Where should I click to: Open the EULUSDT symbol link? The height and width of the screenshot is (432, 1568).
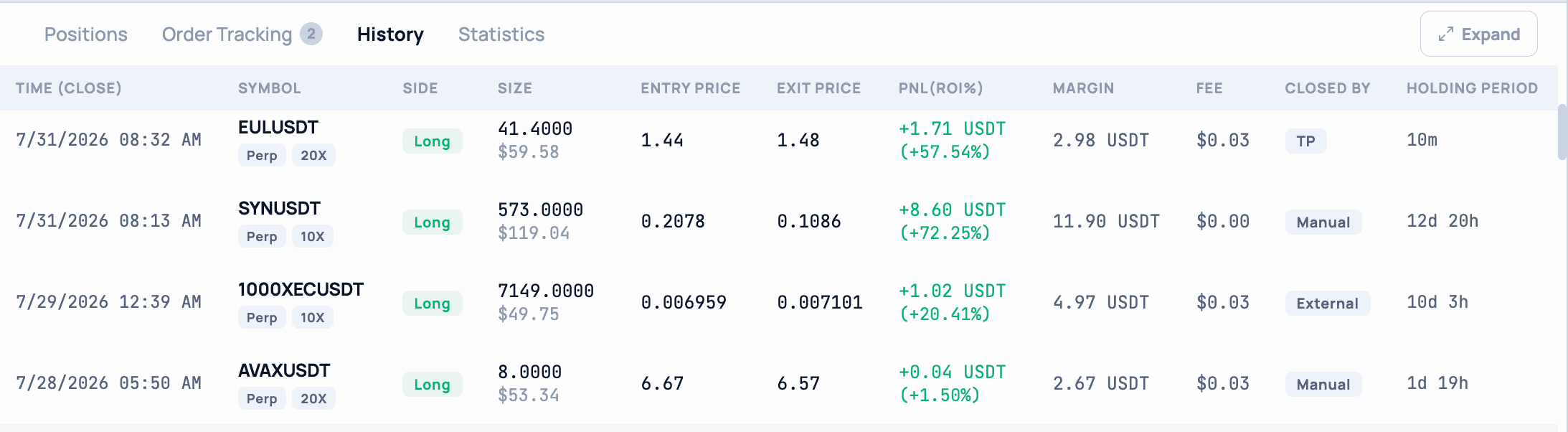pyautogui.click(x=278, y=127)
